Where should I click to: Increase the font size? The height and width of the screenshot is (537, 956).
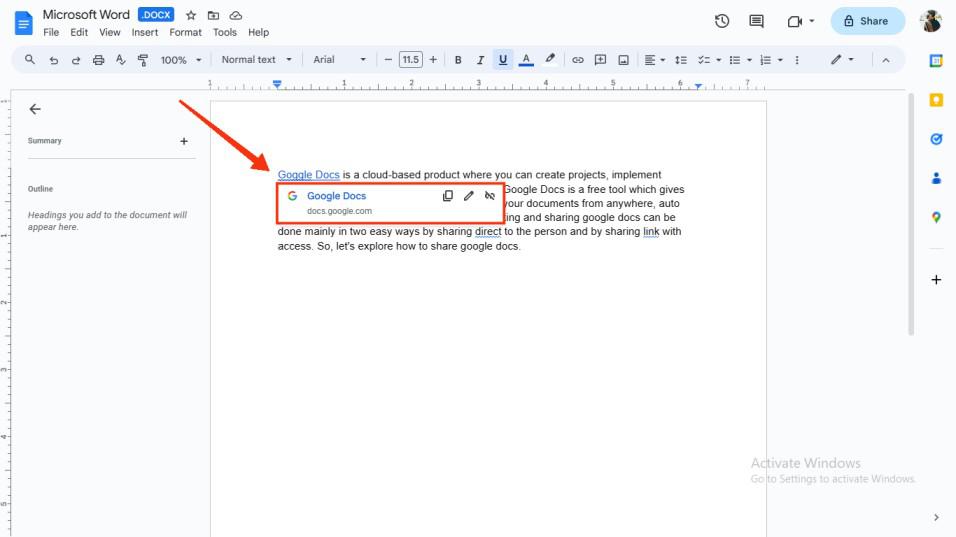click(433, 60)
